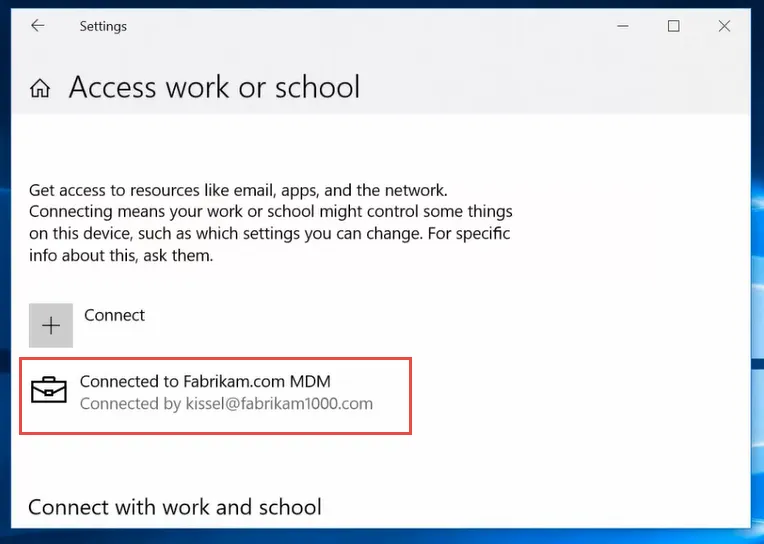Click the 'Get access to resources' sentence
The image size is (764, 544).
238,190
